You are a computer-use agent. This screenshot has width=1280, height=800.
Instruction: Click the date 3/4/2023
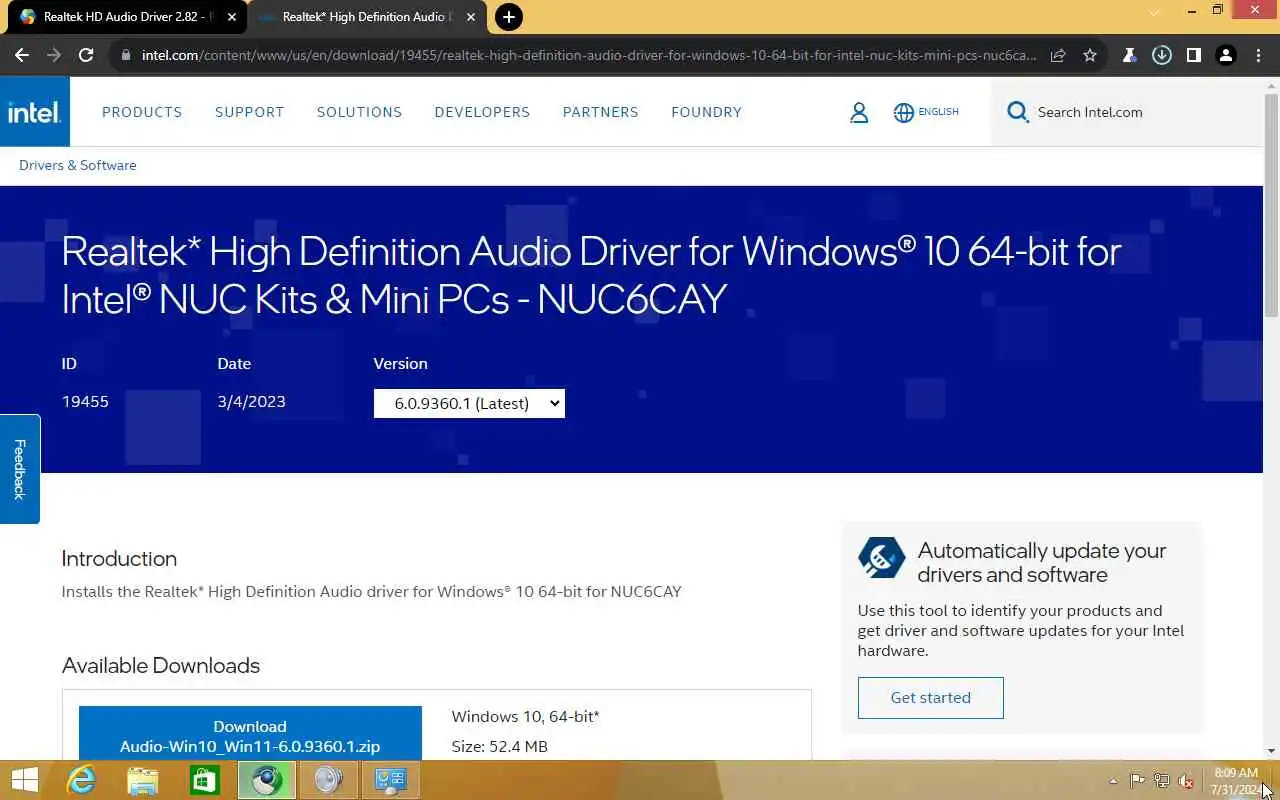click(x=251, y=401)
